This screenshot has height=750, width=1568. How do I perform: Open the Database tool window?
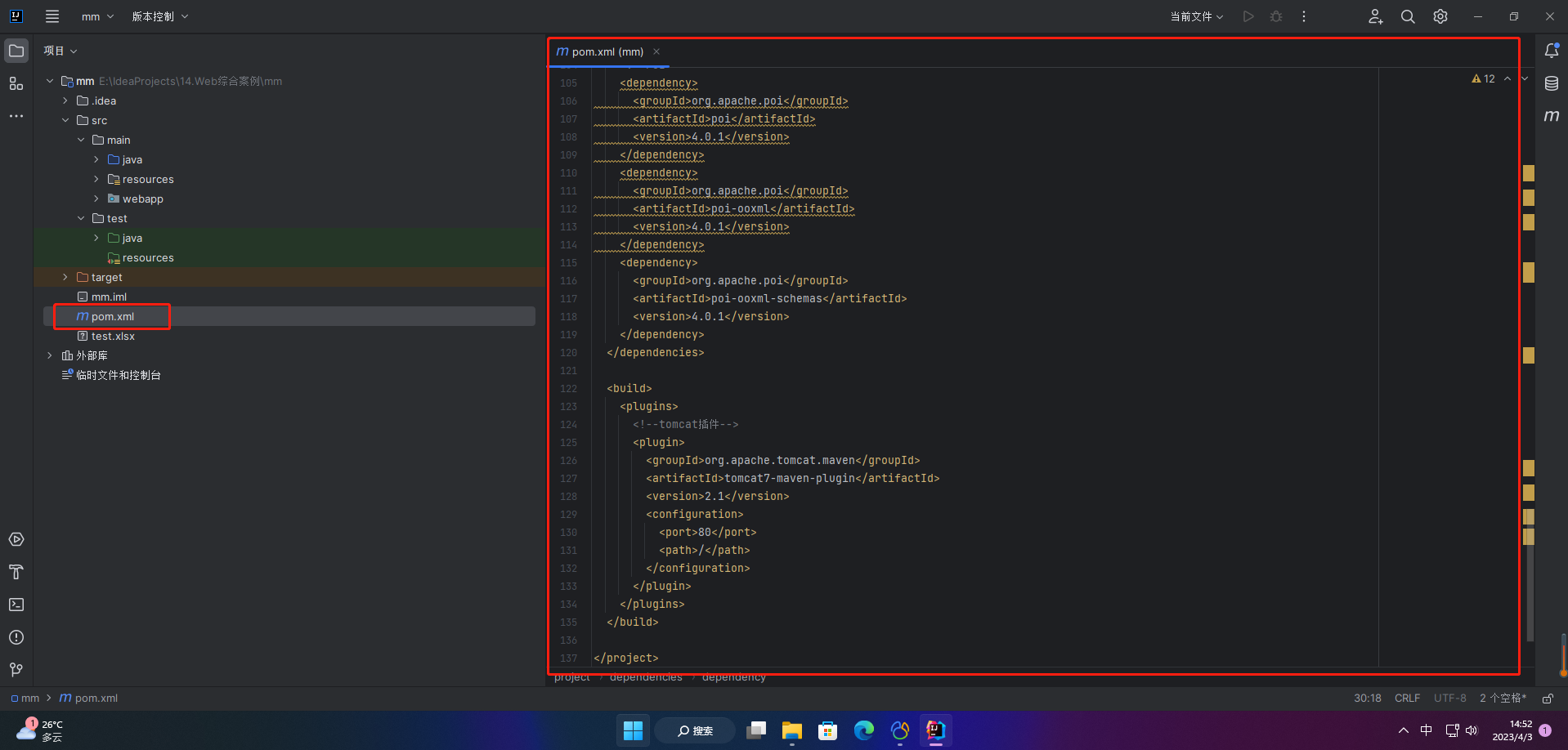point(1552,83)
